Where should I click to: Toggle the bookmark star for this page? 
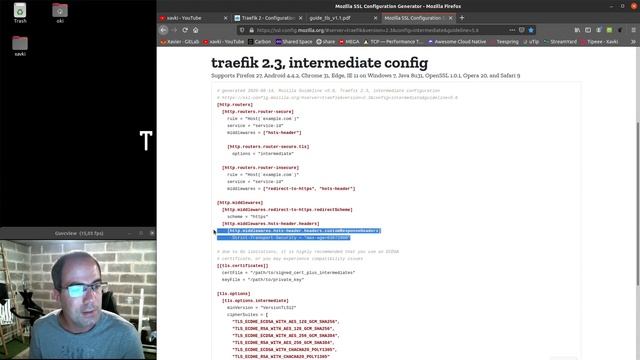(531, 30)
